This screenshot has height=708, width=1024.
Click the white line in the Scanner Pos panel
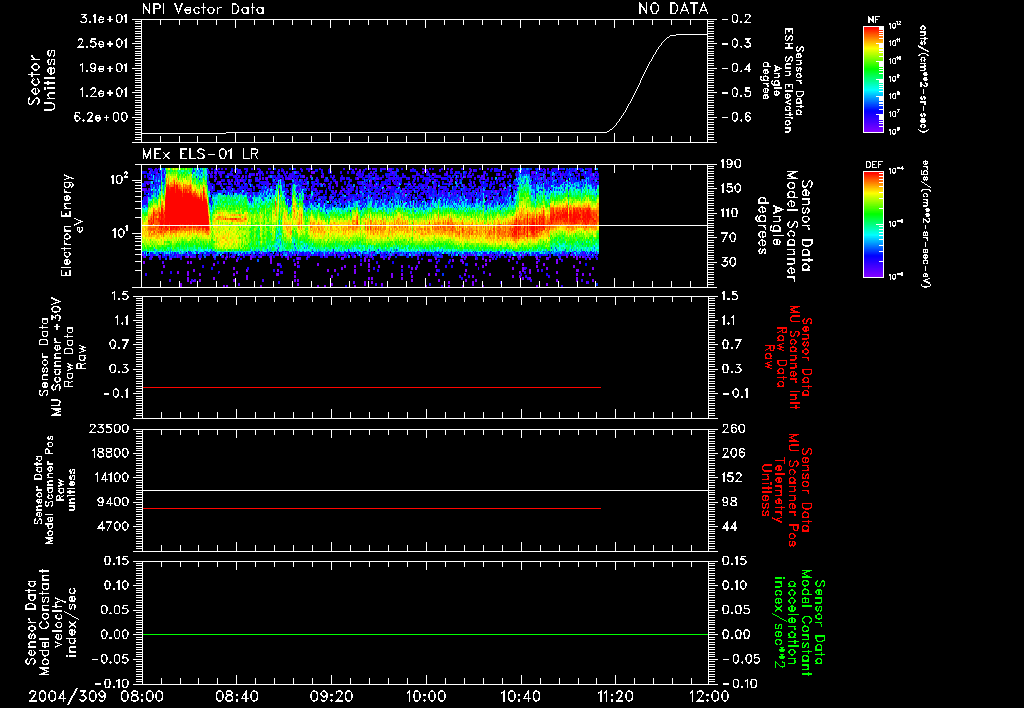[x=424, y=490]
